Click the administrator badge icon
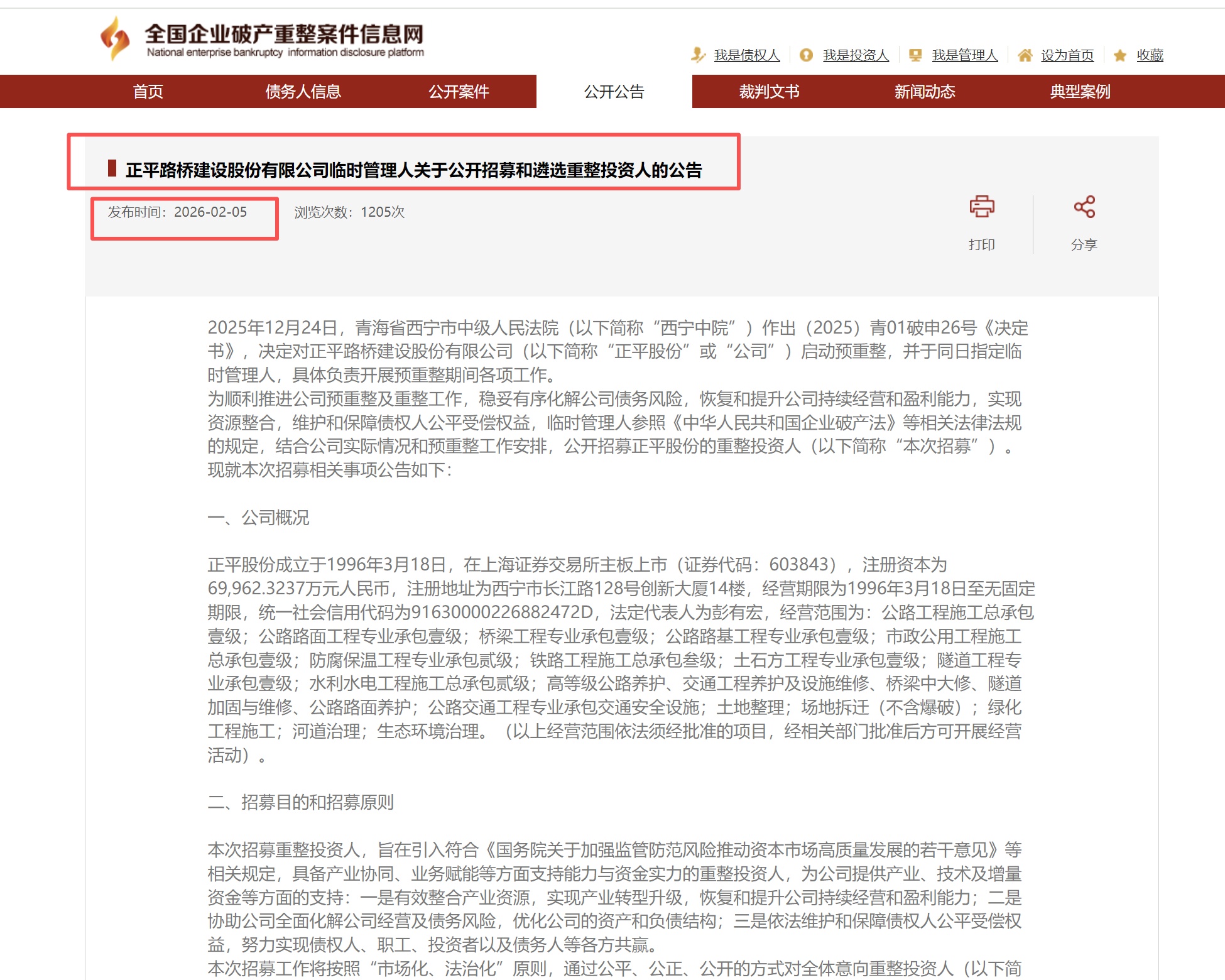The height and width of the screenshot is (980, 1225). point(915,55)
